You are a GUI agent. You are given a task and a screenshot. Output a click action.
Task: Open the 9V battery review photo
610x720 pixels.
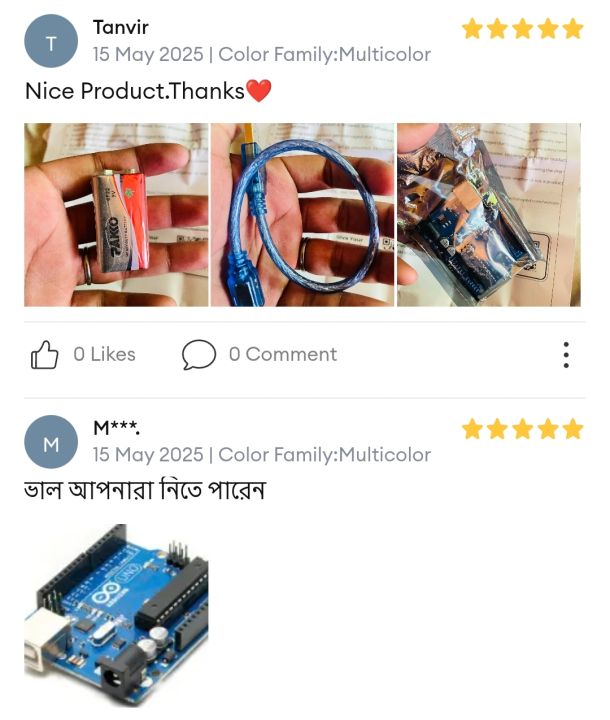116,214
